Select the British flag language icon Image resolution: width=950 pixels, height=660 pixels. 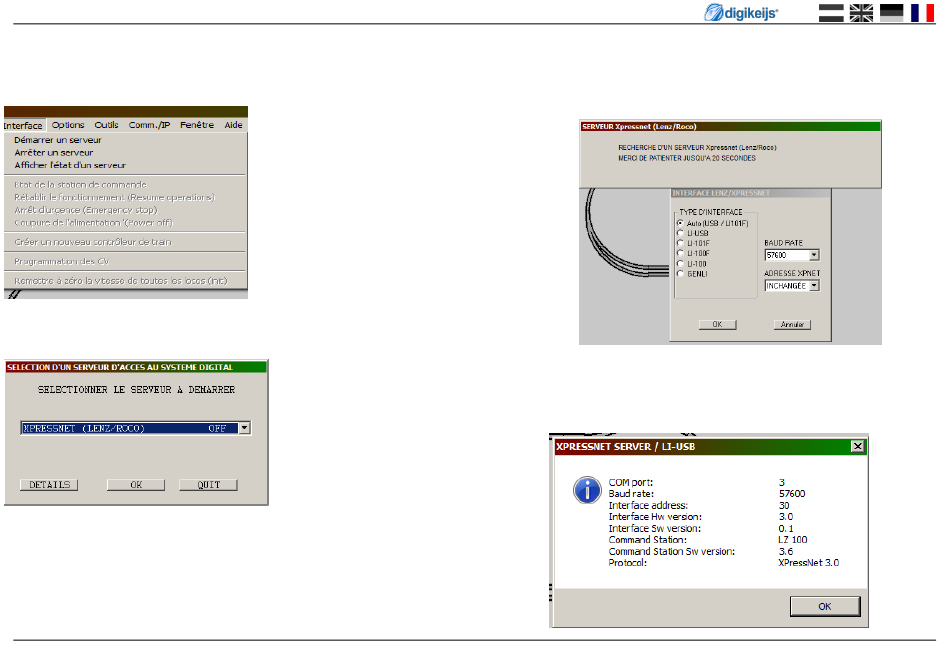(861, 13)
